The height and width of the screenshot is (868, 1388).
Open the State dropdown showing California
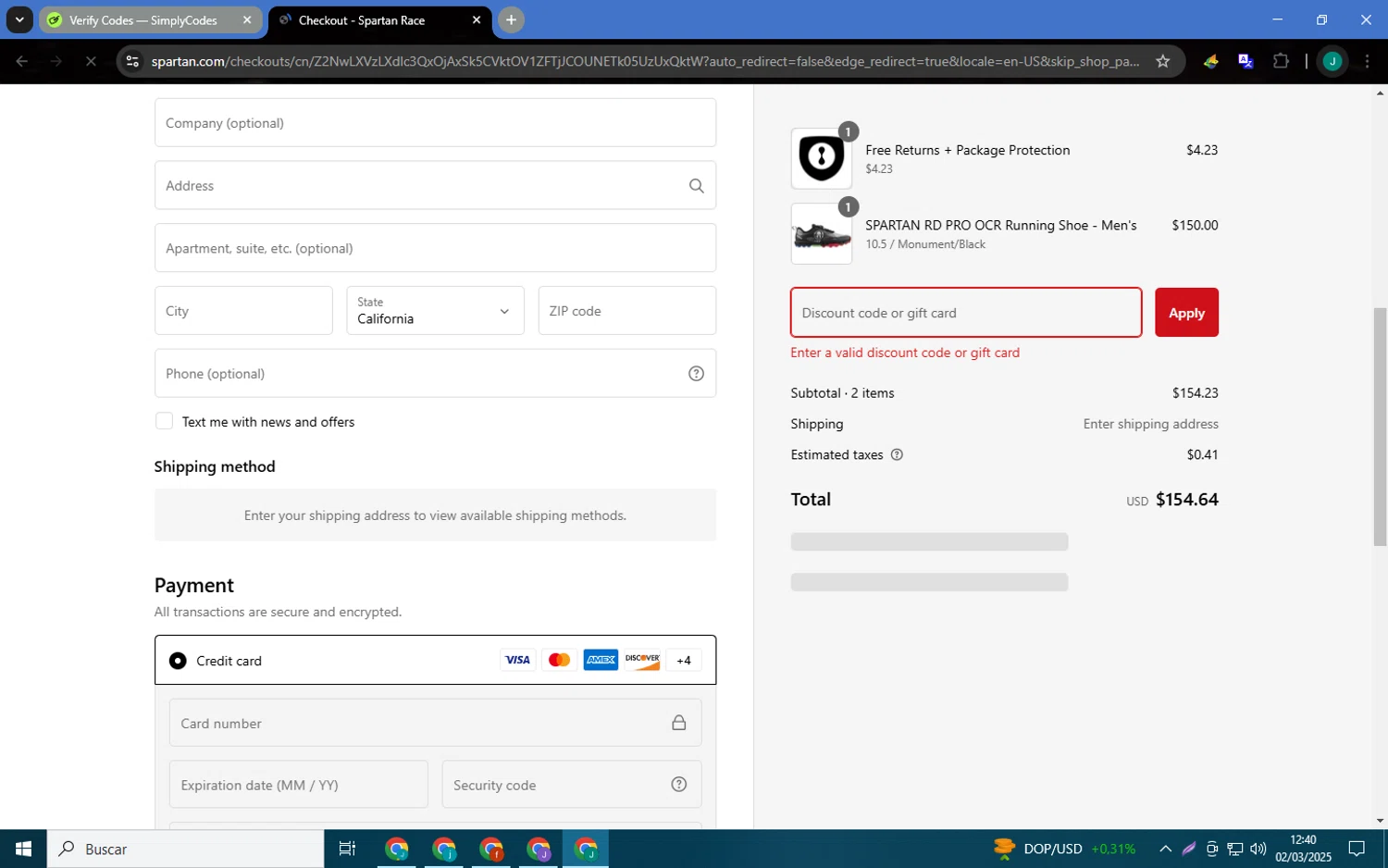point(435,311)
